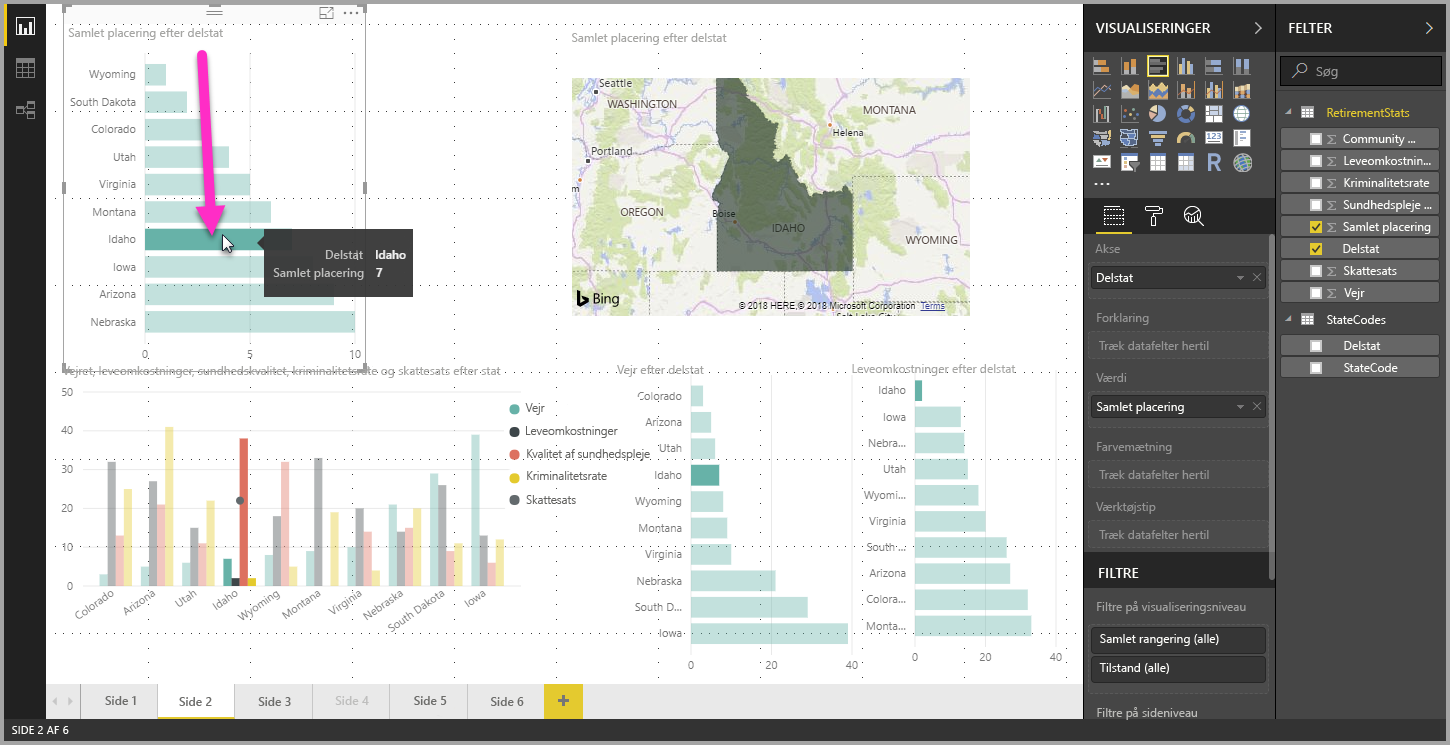Select the area chart visualization

pyautogui.click(x=1130, y=91)
